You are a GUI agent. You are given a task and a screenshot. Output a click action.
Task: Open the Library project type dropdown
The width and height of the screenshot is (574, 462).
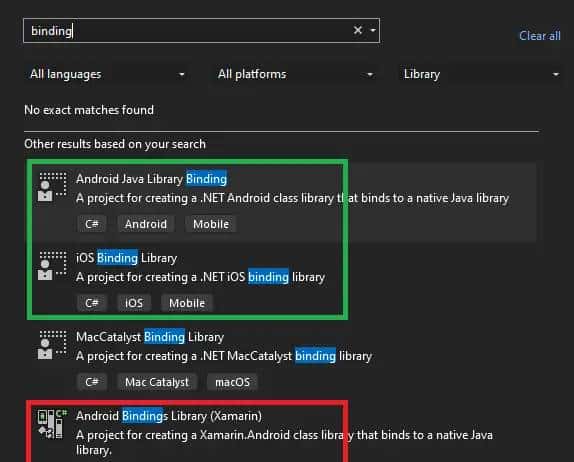[x=481, y=74]
